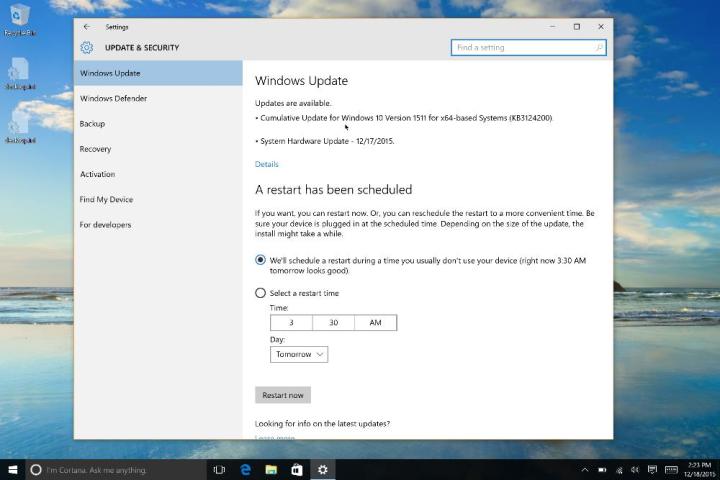Close the Settings window

[x=601, y=27]
